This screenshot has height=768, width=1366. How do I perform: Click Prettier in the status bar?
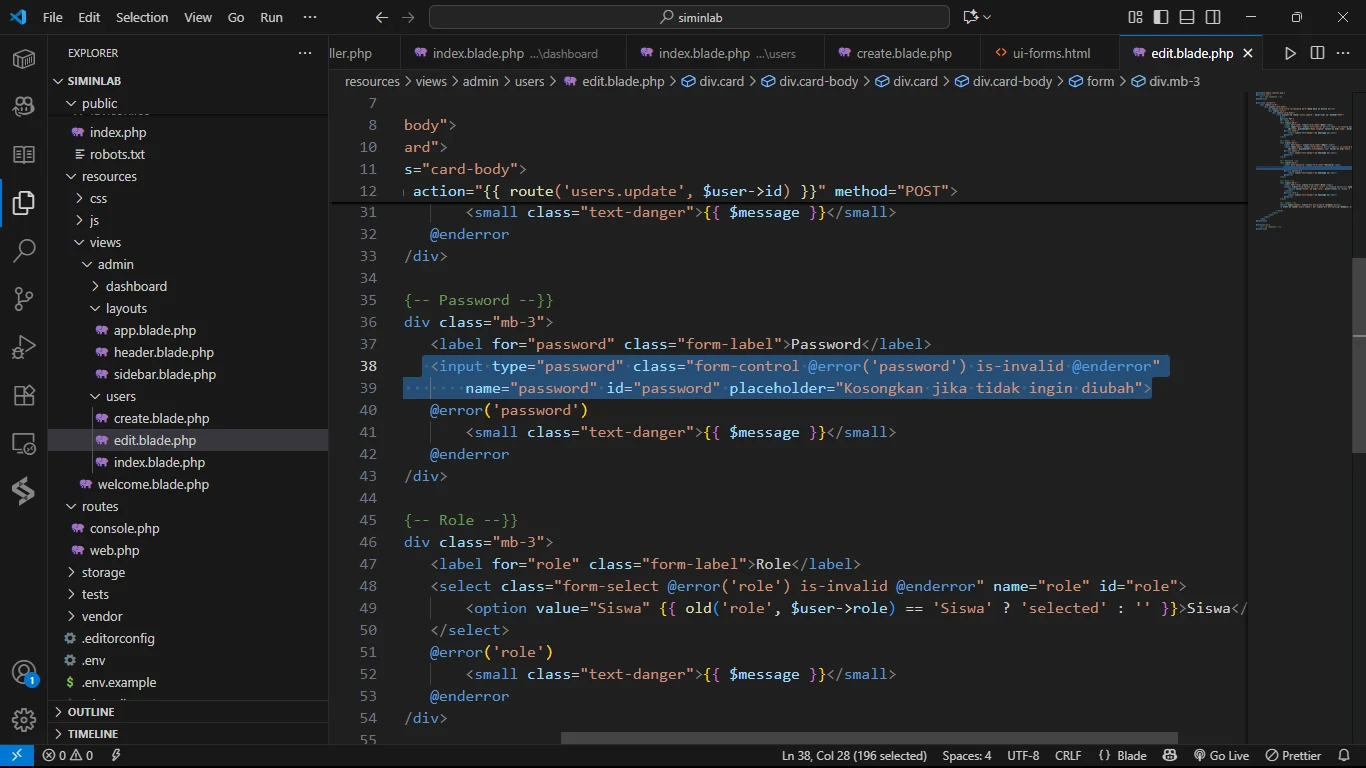[x=1293, y=756]
